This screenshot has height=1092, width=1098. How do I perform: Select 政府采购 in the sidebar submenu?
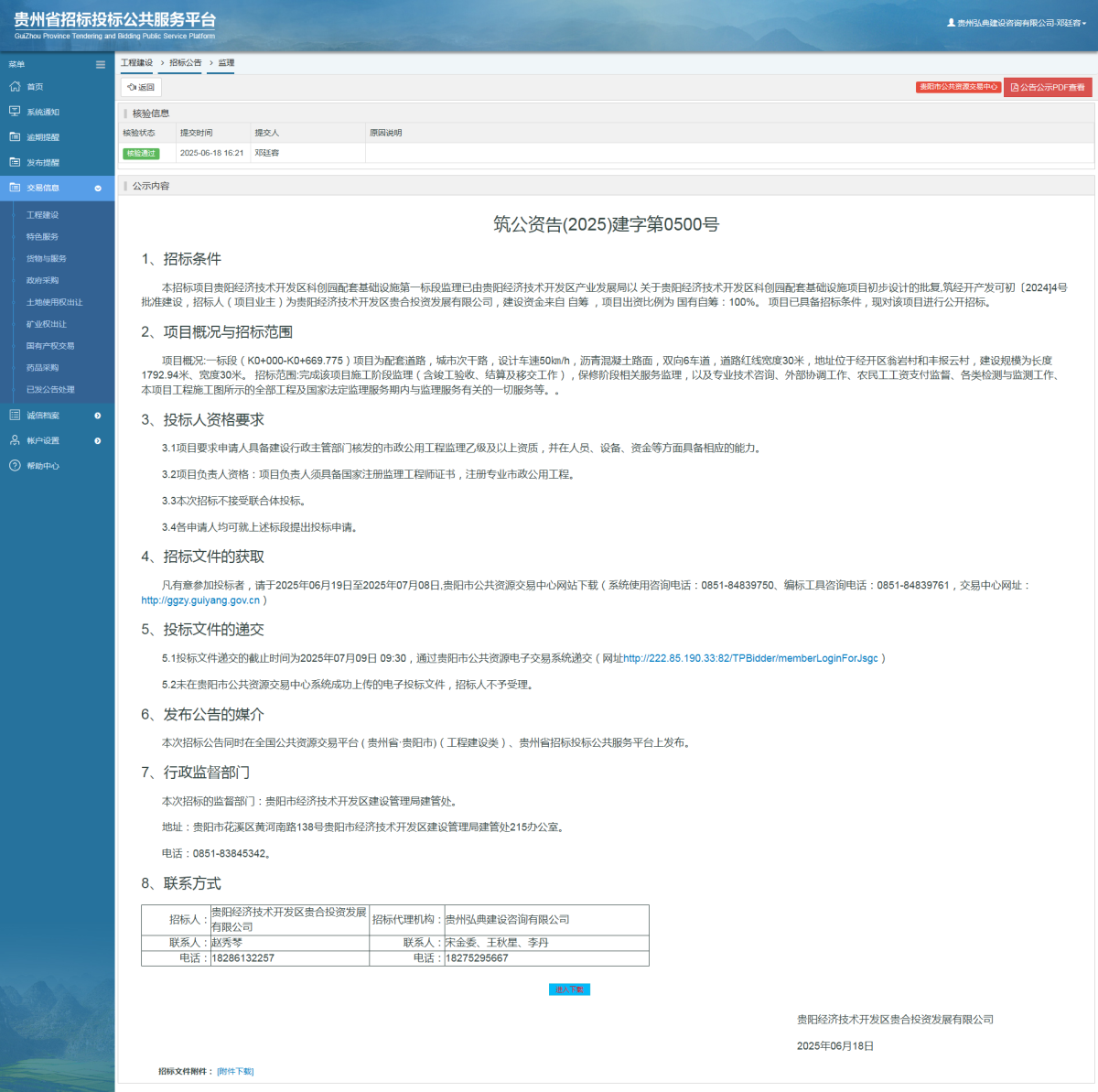tap(42, 280)
